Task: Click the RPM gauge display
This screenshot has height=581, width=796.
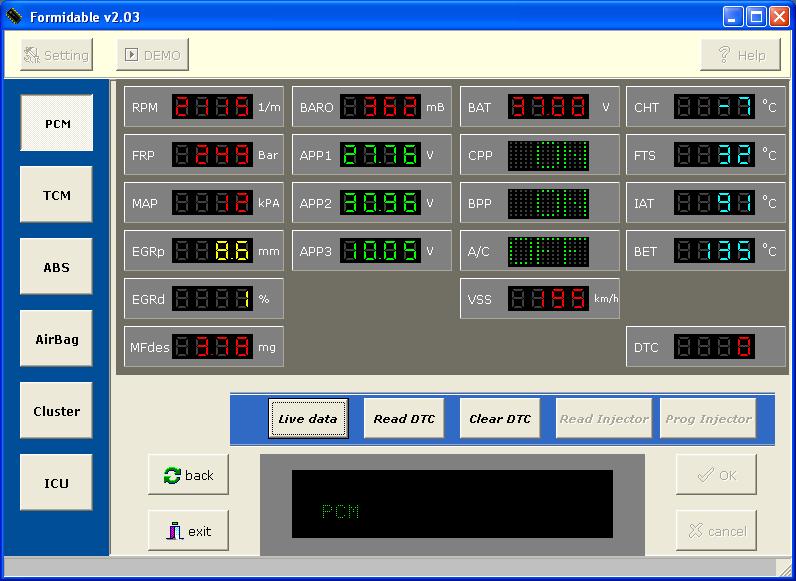Action: (x=212, y=107)
